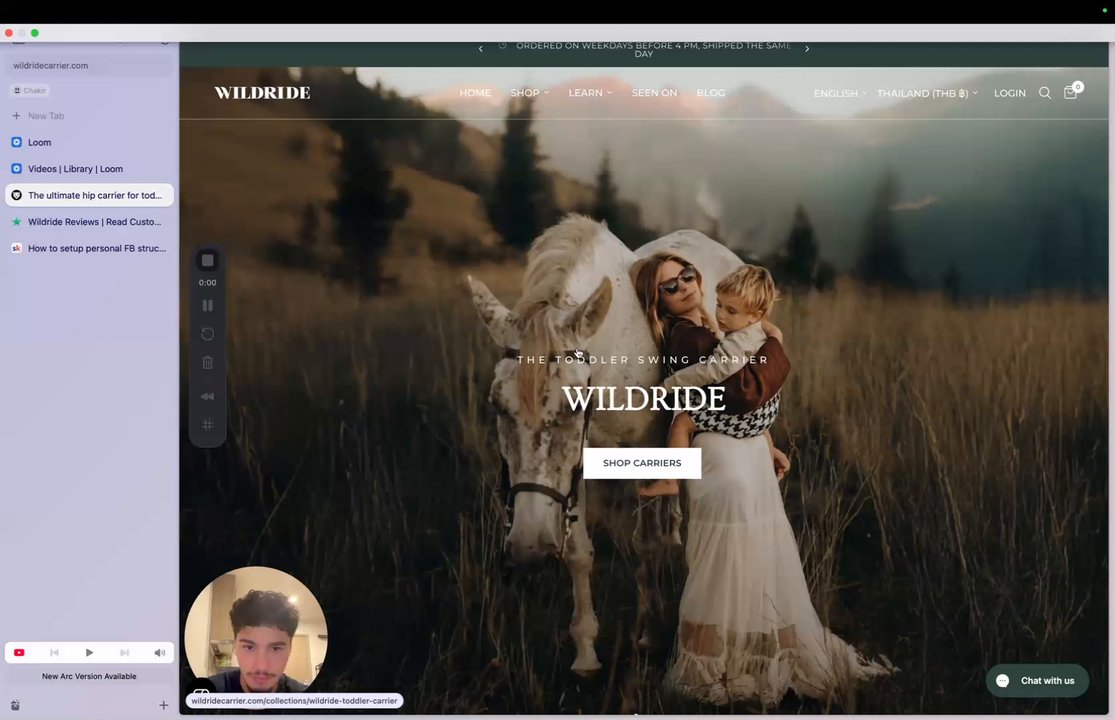This screenshot has width=1115, height=720.
Task: Click New Arc Version Available notice
Action: [x=89, y=677]
